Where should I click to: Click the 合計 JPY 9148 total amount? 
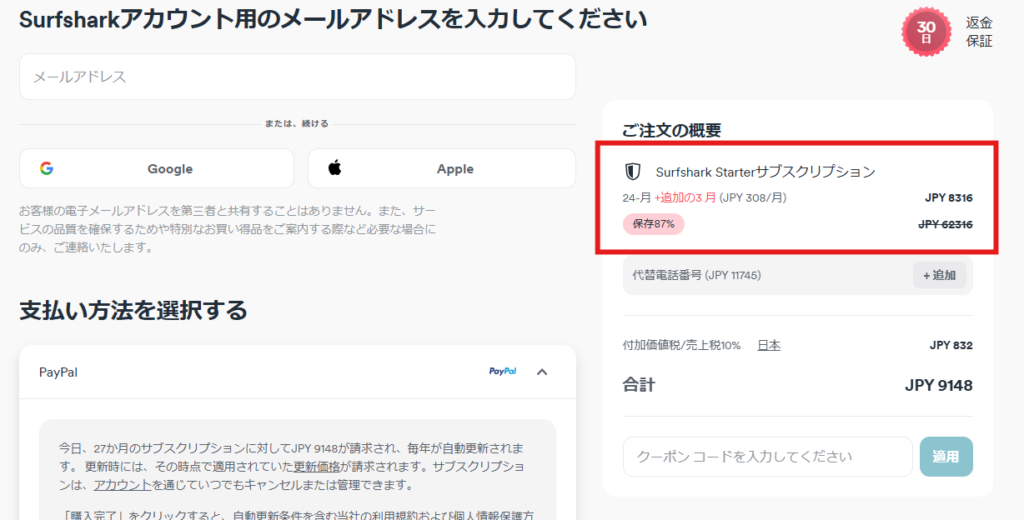(938, 385)
